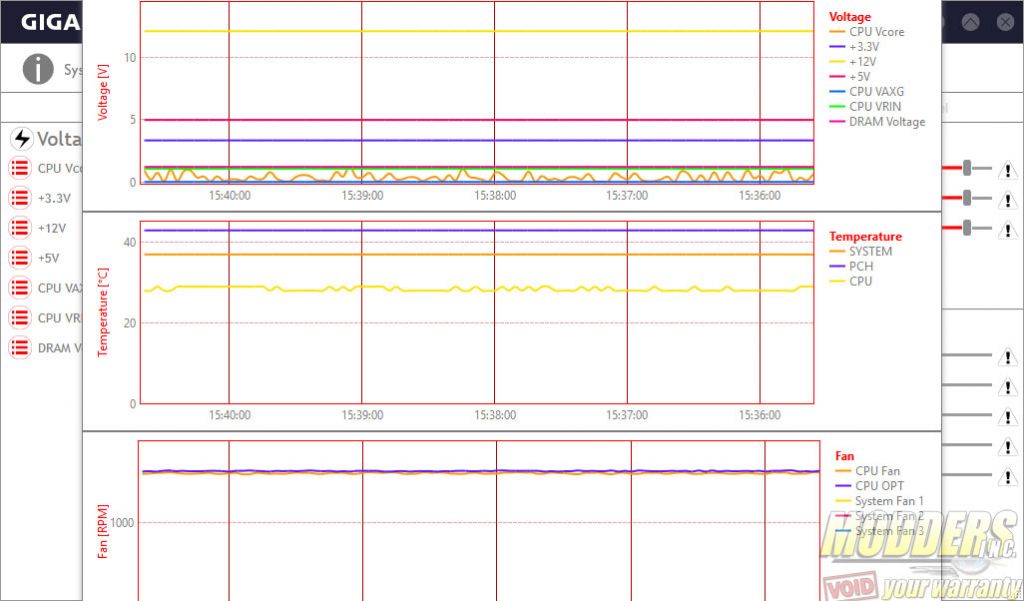Select +12V in the Voltage legend
This screenshot has width=1024, height=601.
click(x=853, y=61)
